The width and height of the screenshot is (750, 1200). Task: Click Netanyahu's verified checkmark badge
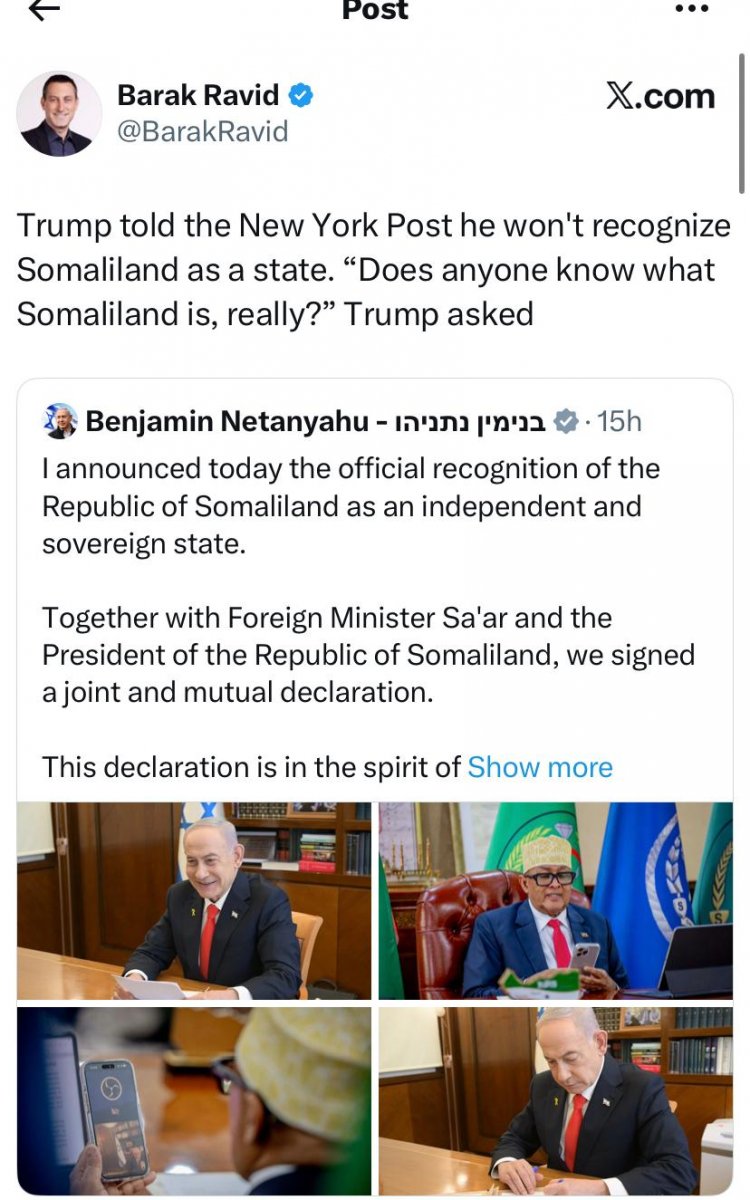click(566, 422)
